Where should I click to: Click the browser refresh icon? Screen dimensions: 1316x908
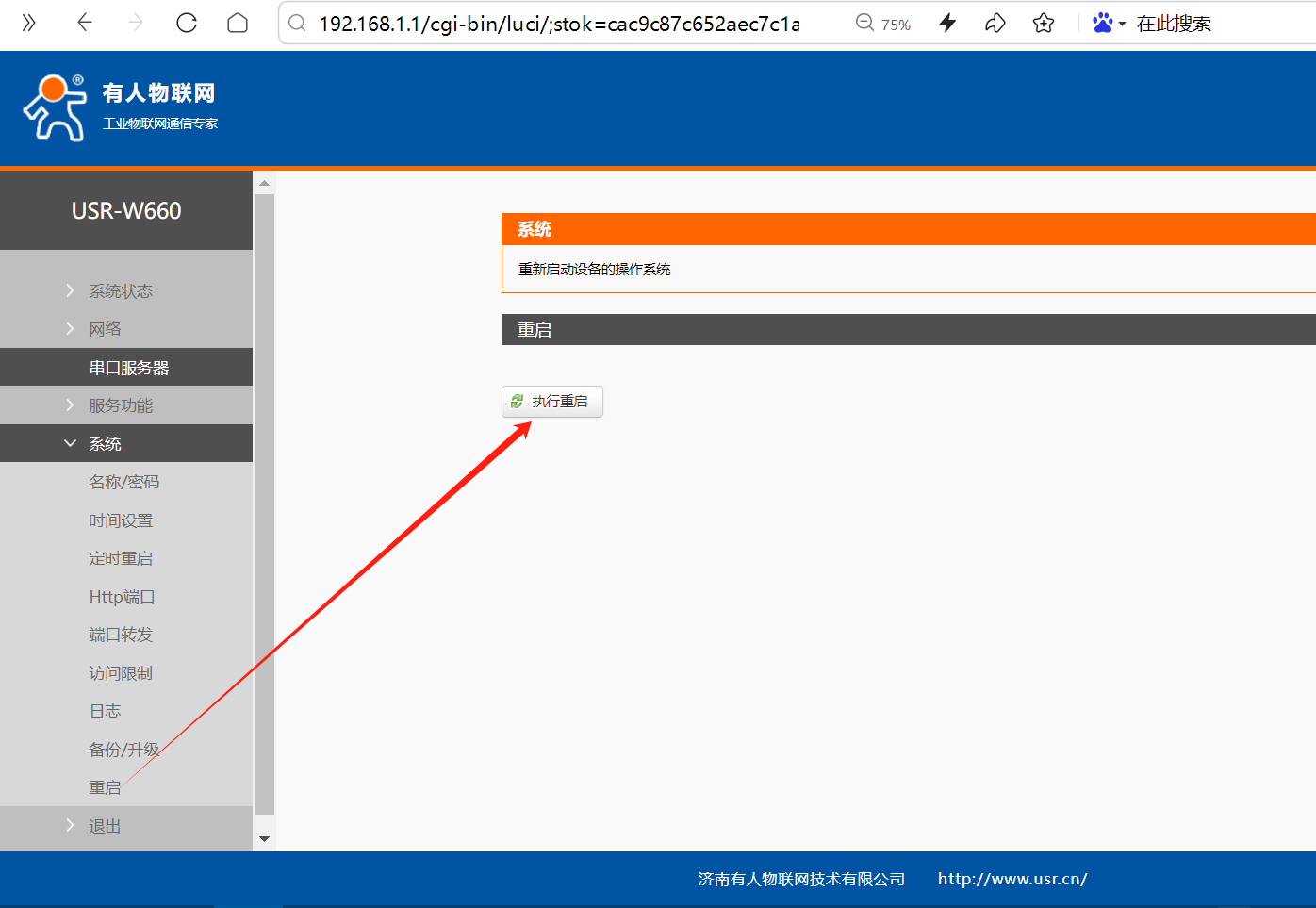(187, 23)
